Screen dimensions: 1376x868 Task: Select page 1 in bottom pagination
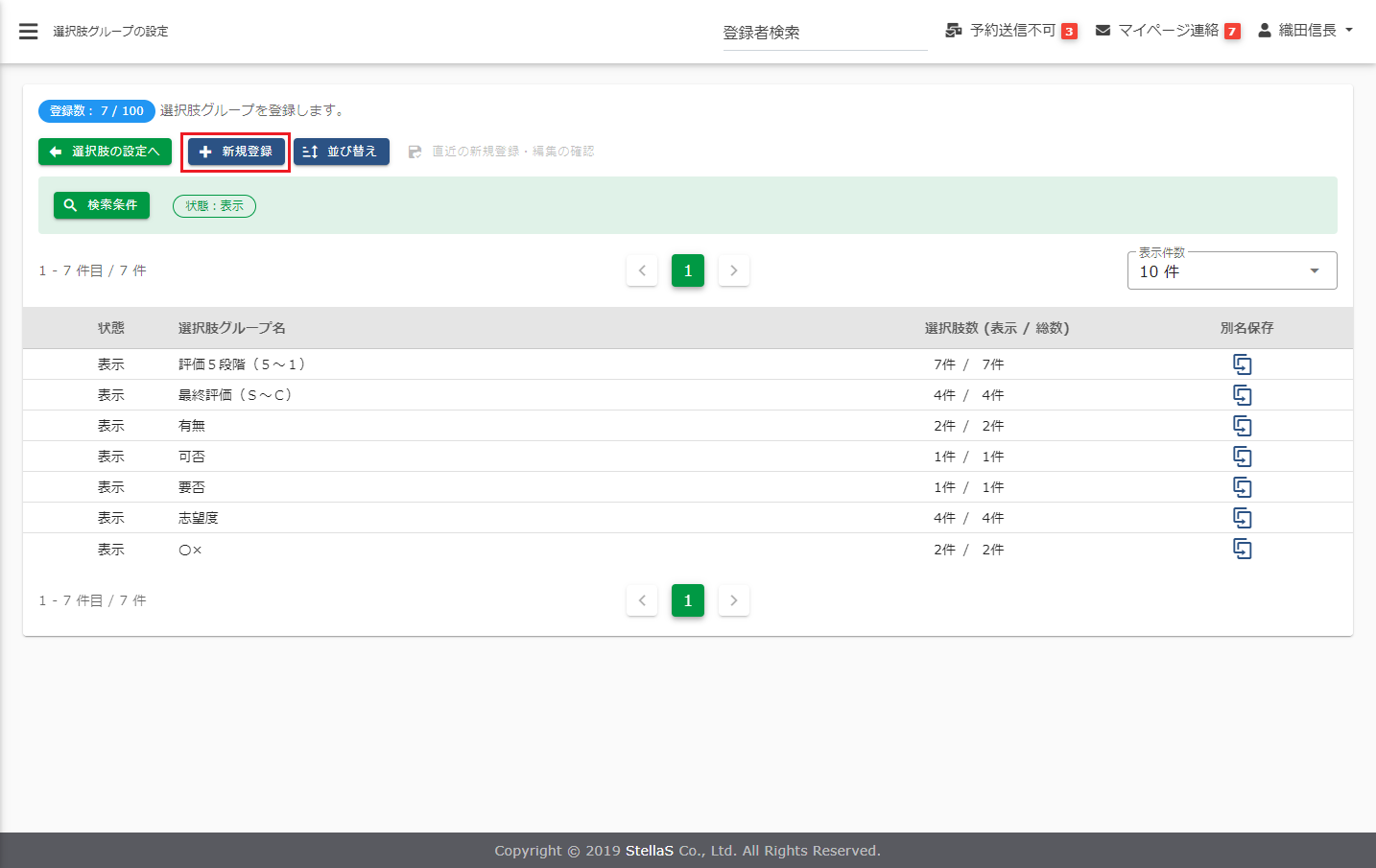(688, 600)
